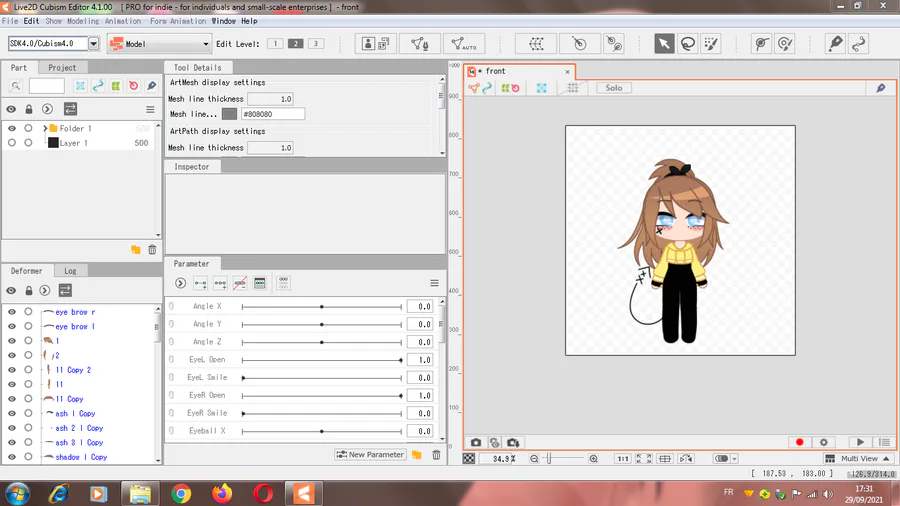Click the add two keys parameter icon
This screenshot has height=506, width=900.
pos(200,283)
